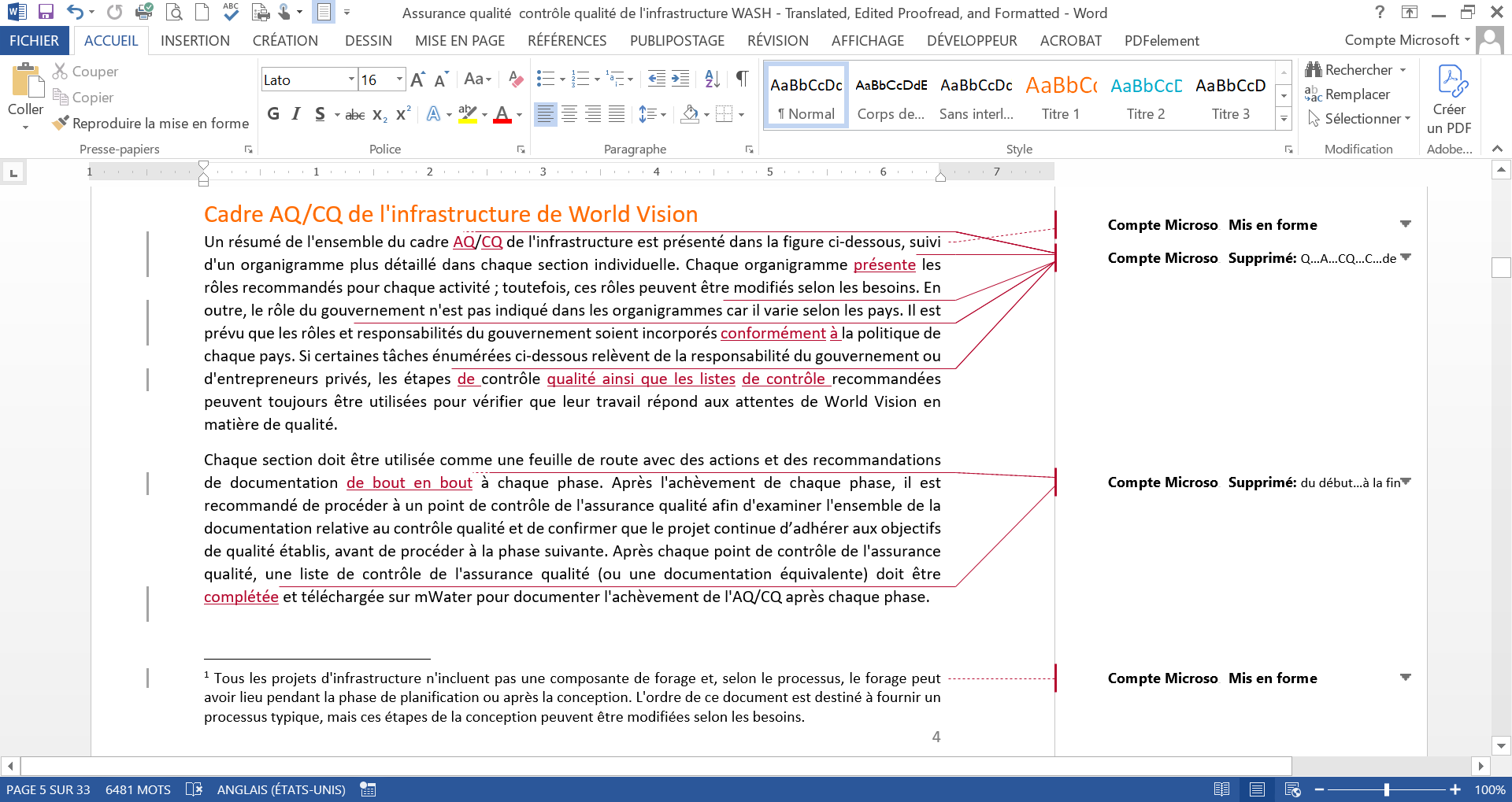Open word count 6481 MOTS in status bar
This screenshot has height=802, width=1512.
(x=138, y=789)
